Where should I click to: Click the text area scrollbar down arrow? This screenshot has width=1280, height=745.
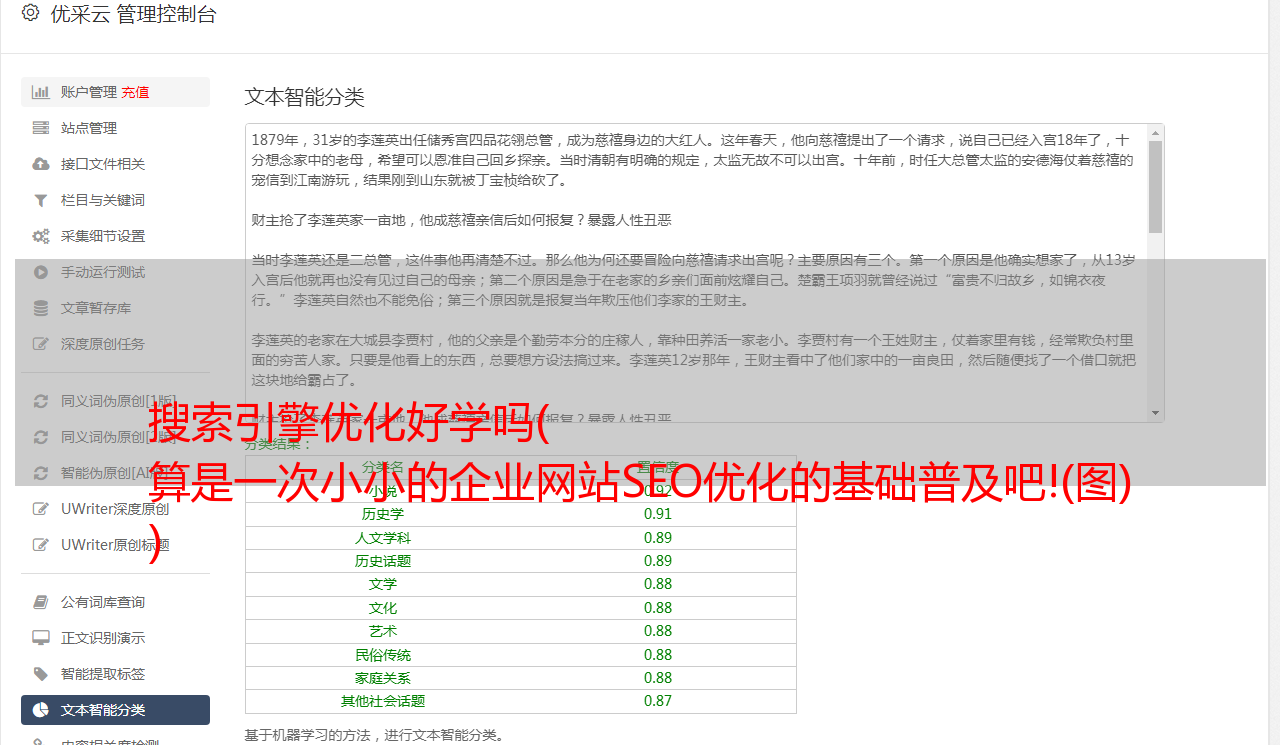coord(1156,413)
